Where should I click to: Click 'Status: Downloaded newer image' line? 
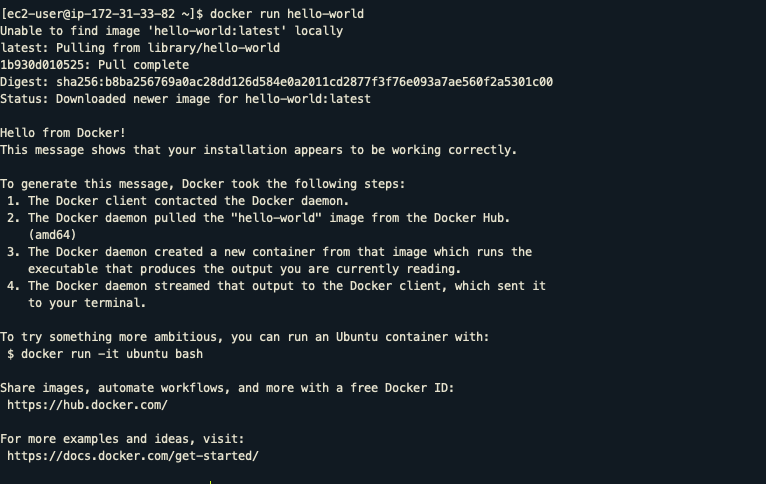(186, 99)
